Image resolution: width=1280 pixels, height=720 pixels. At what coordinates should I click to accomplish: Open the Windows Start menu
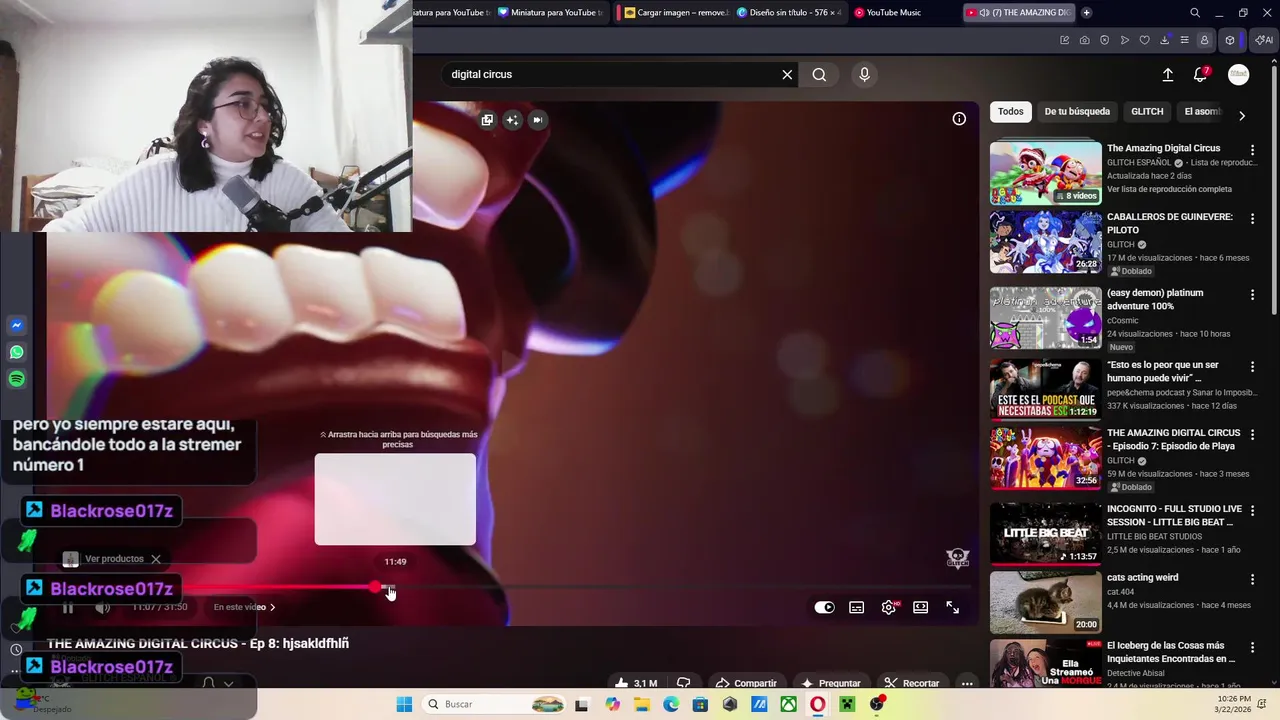pos(404,704)
